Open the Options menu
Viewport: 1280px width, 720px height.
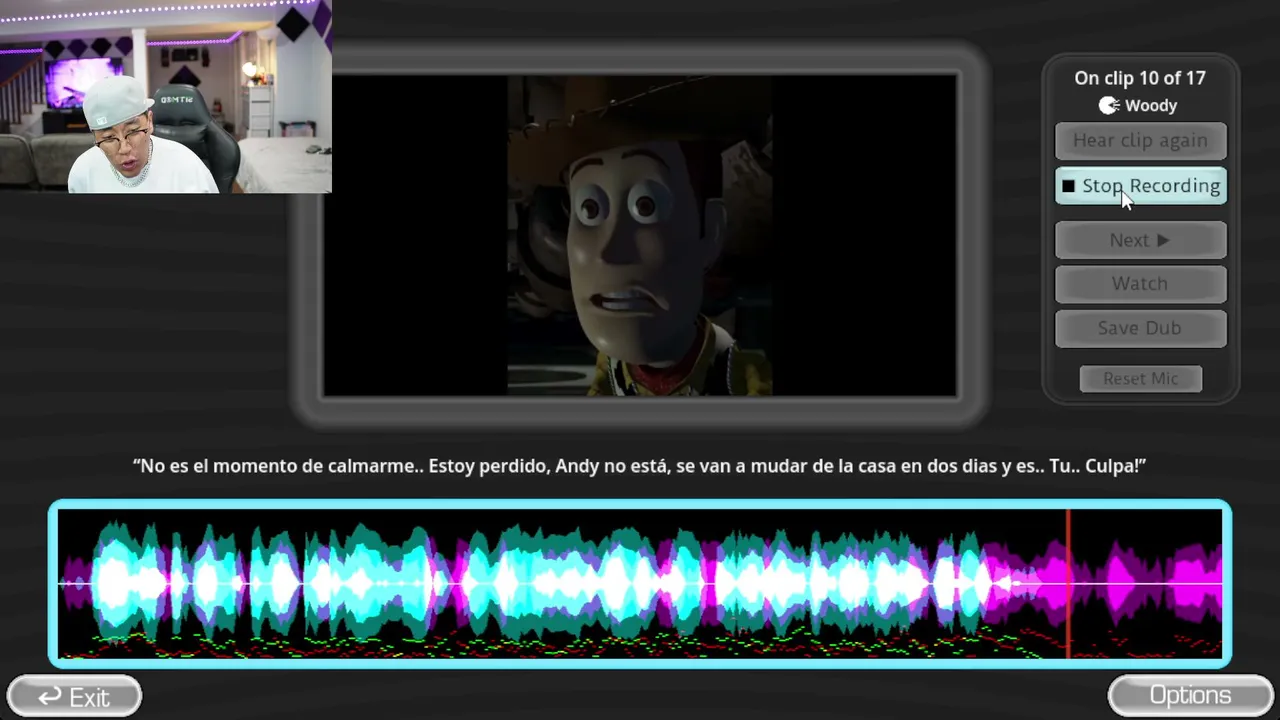[x=1190, y=695]
